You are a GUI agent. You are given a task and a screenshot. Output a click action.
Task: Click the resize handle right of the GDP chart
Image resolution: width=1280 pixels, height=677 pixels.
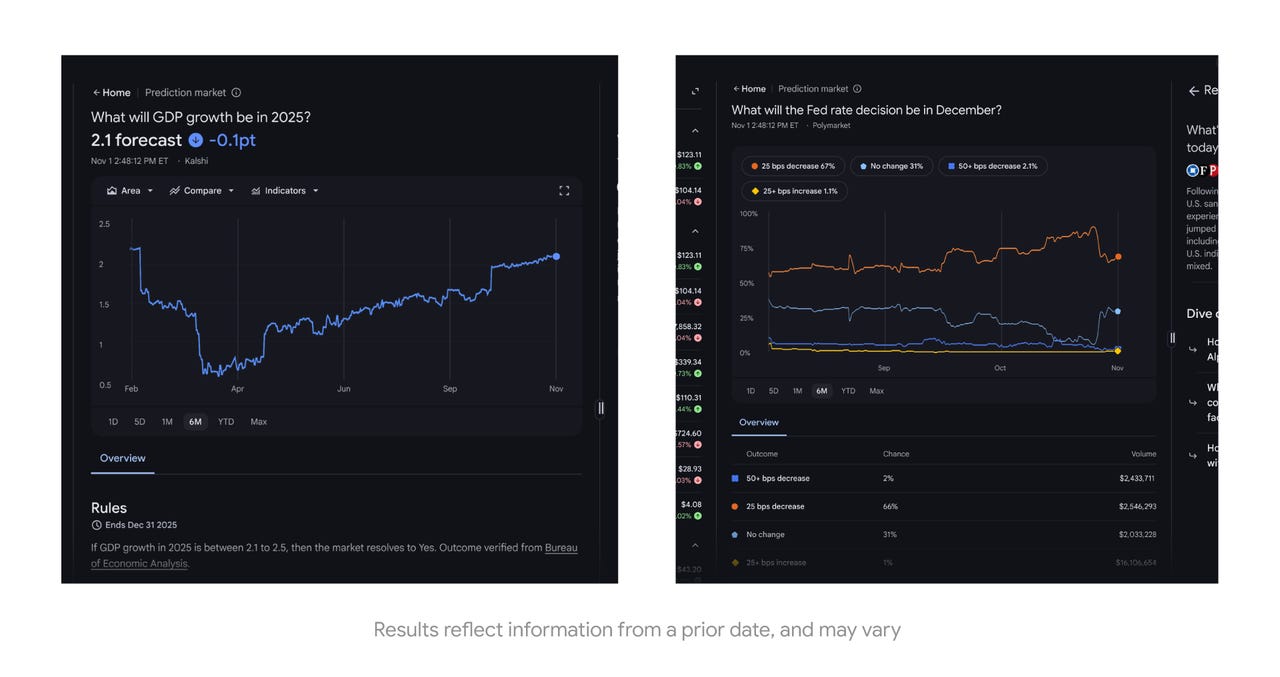(601, 408)
